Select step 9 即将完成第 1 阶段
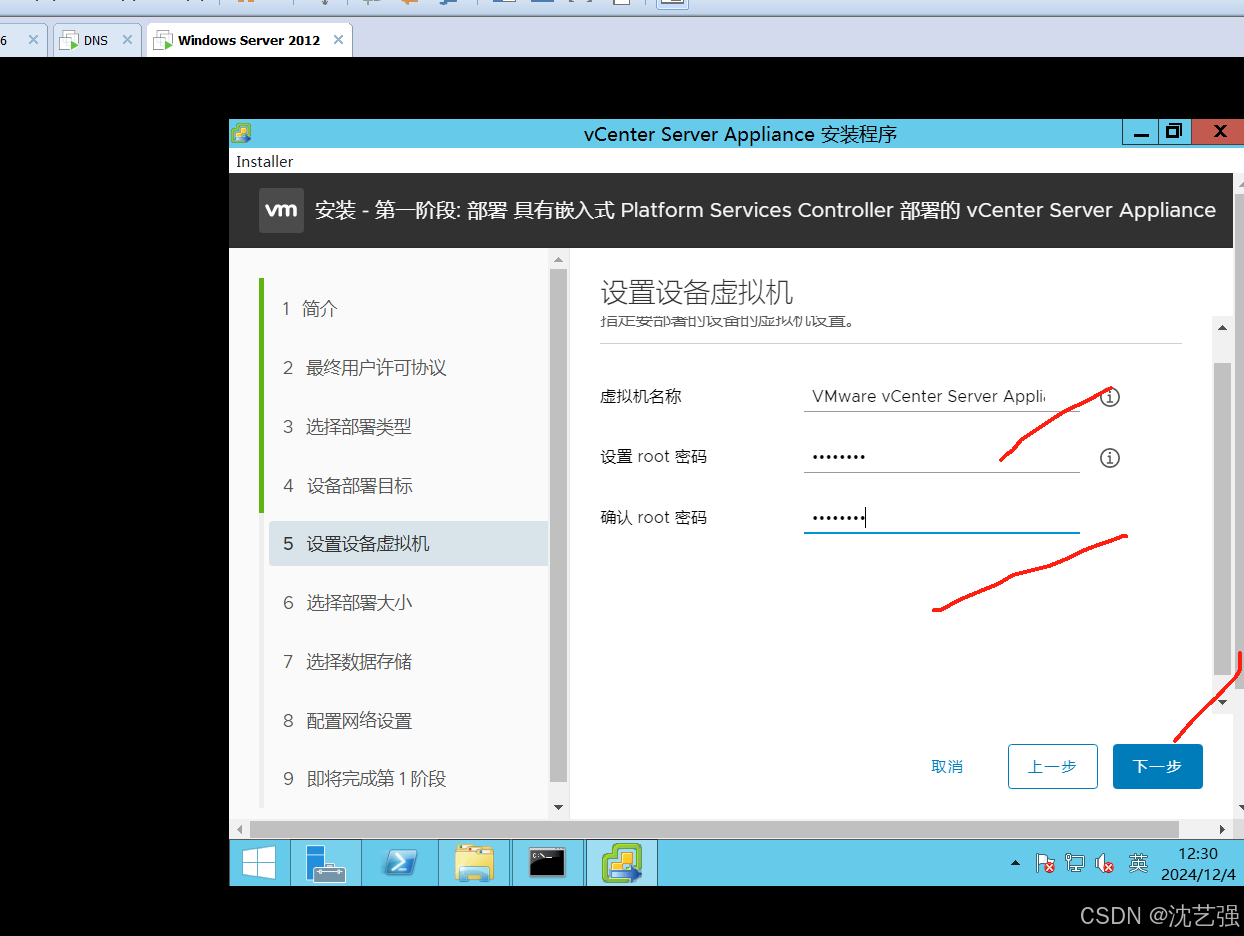Viewport: 1244px width, 936px height. coord(409,779)
